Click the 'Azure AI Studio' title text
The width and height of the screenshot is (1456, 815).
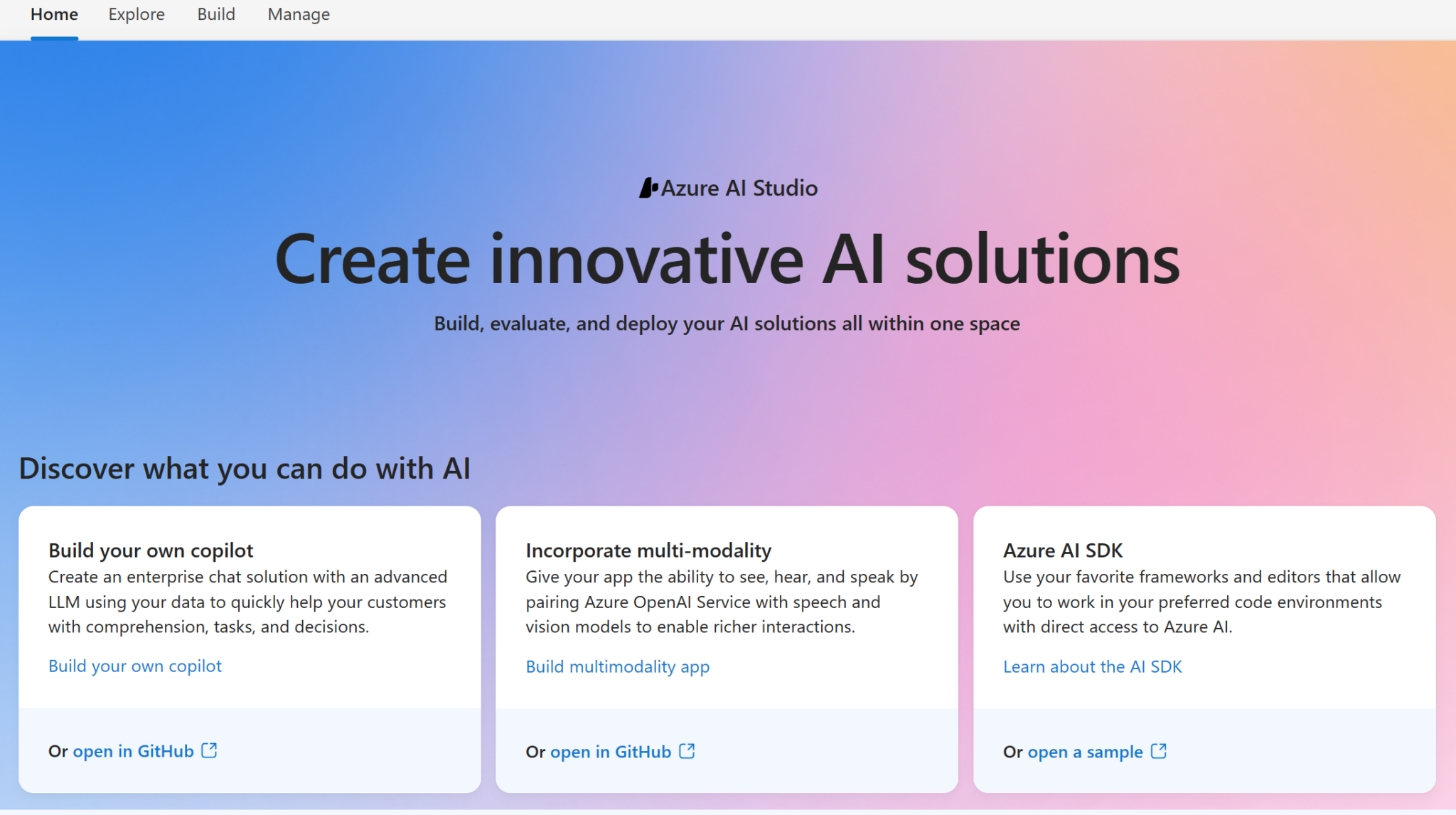coord(739,187)
